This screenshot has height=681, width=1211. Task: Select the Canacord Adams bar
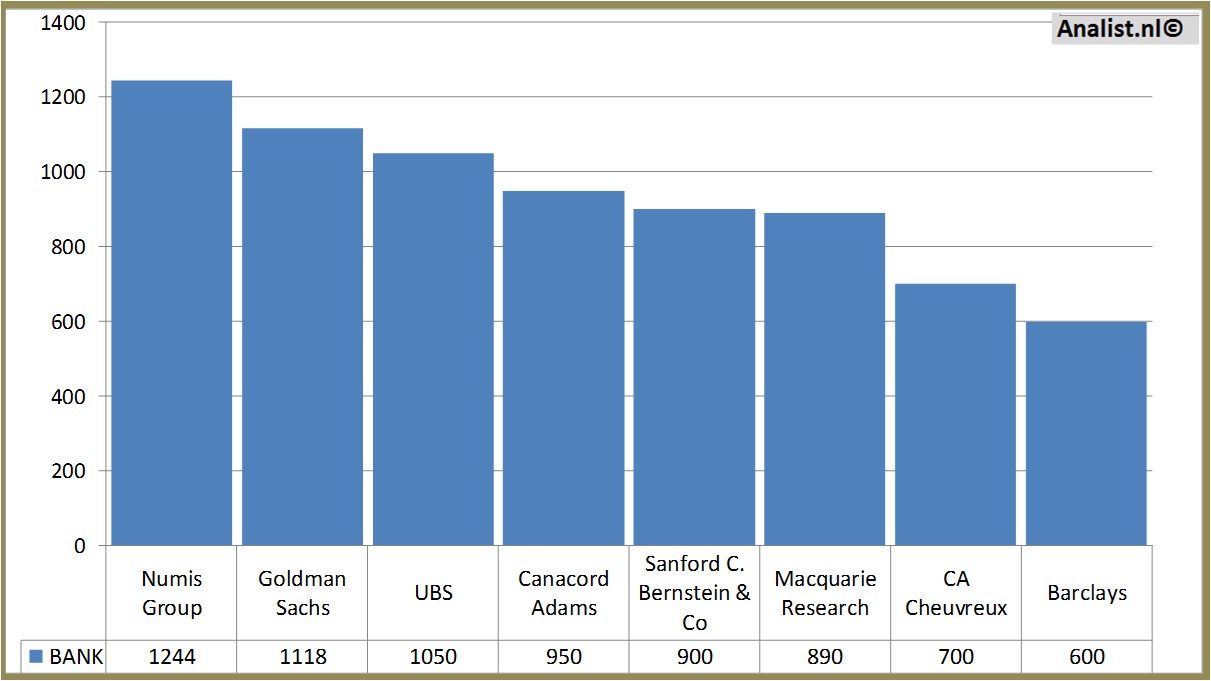(x=563, y=368)
